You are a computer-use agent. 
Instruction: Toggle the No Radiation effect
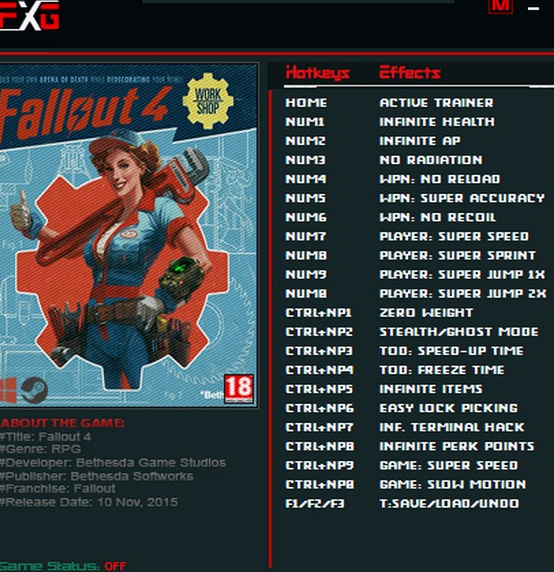coord(431,160)
